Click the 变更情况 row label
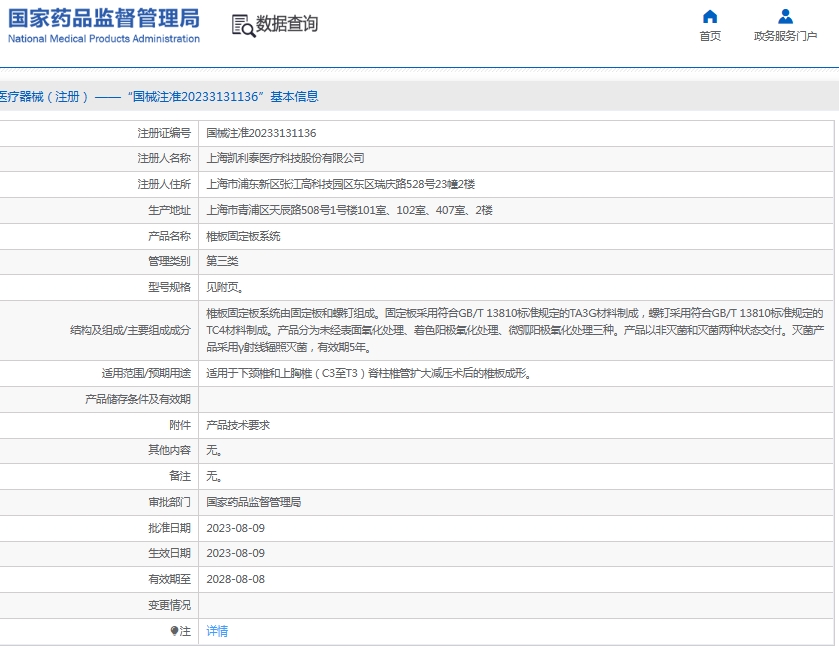This screenshot has height=652, width=839. point(169,605)
